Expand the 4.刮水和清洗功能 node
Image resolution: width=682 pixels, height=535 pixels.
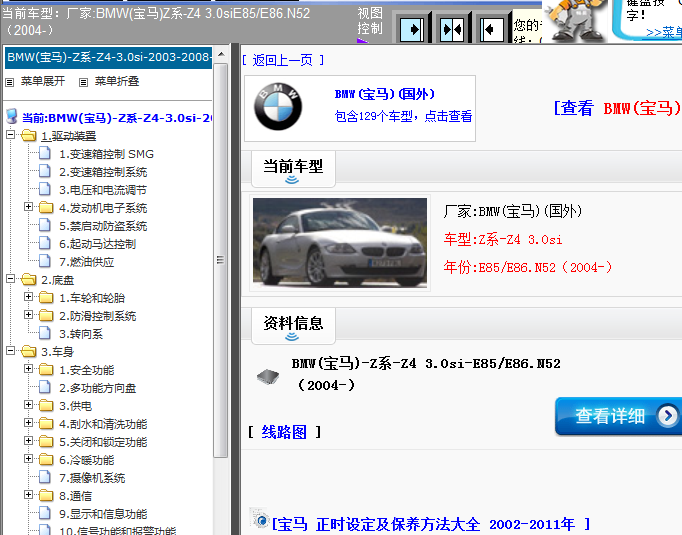click(x=28, y=423)
